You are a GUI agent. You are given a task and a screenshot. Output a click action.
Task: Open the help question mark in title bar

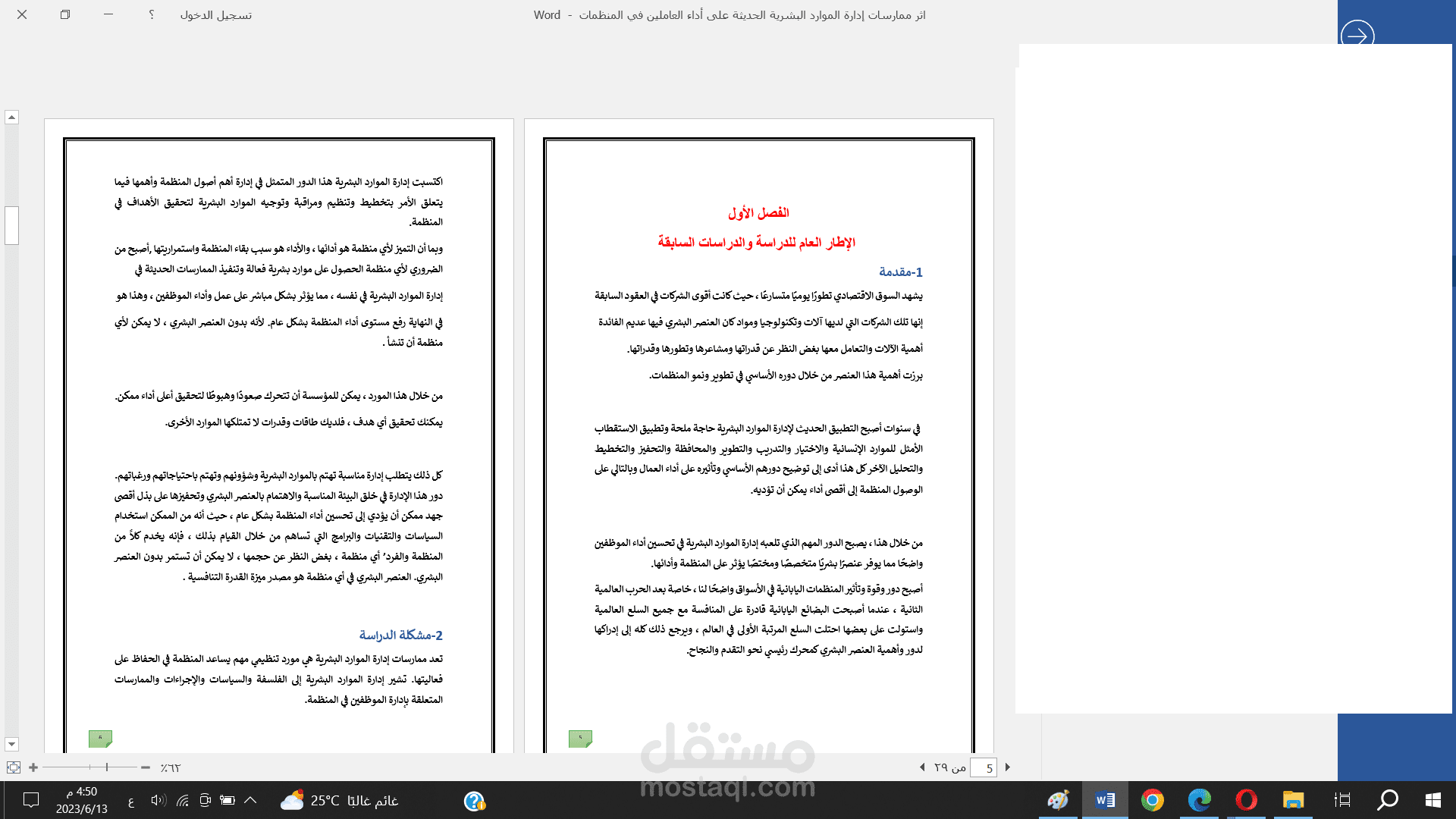[152, 14]
